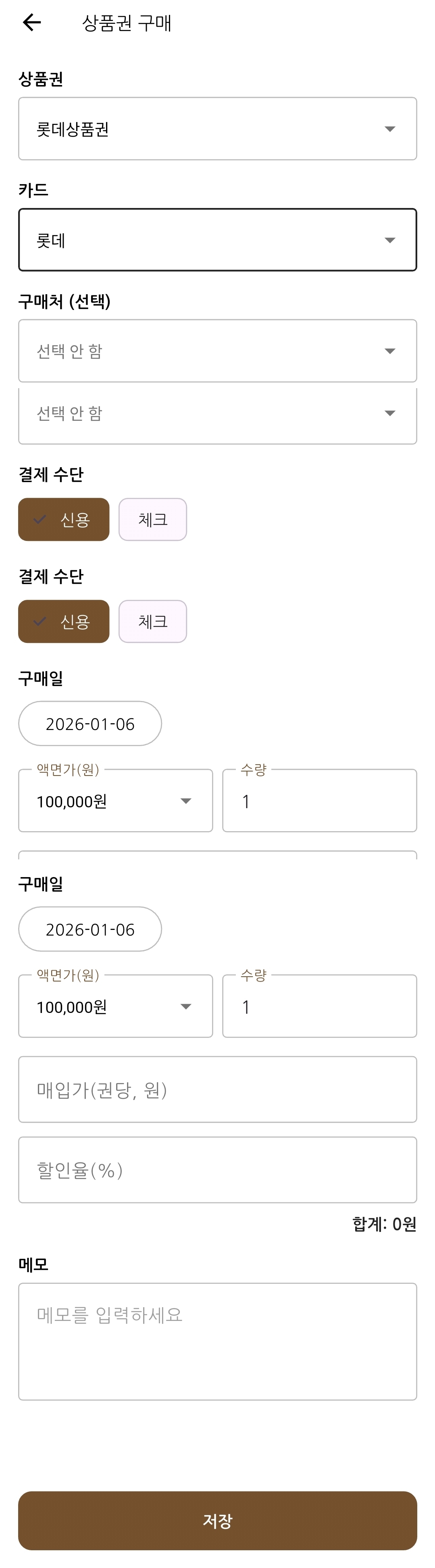
Task: Click the arrow icon in the 카드 롯데 field
Action: (x=390, y=240)
